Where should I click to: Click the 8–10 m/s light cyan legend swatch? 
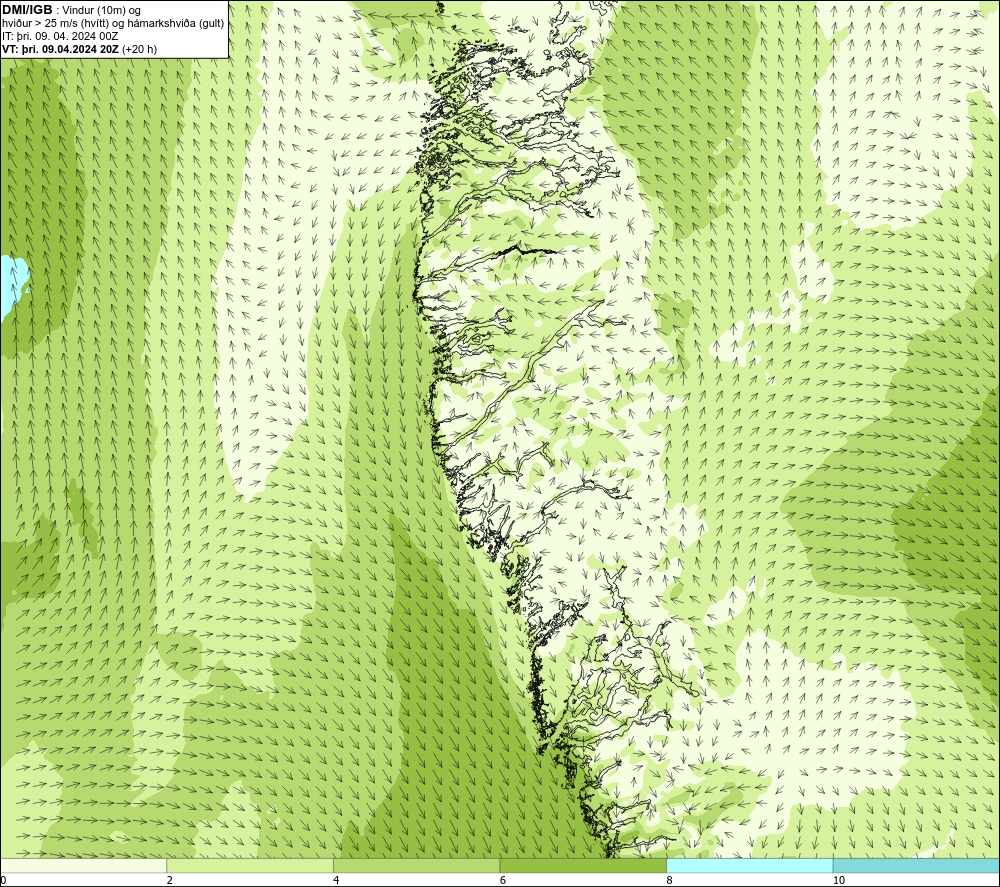tap(749, 865)
